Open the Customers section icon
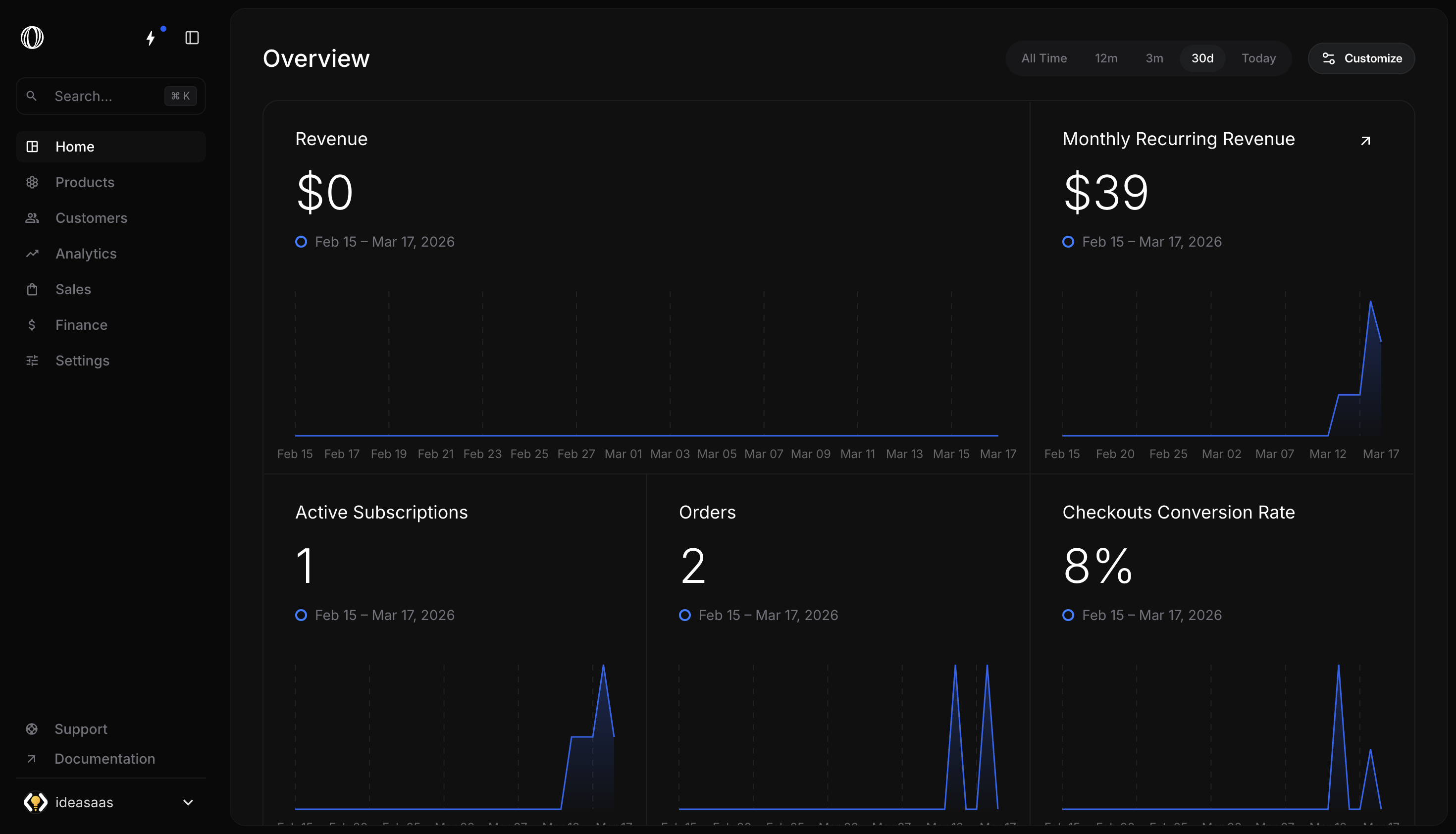 [x=32, y=218]
